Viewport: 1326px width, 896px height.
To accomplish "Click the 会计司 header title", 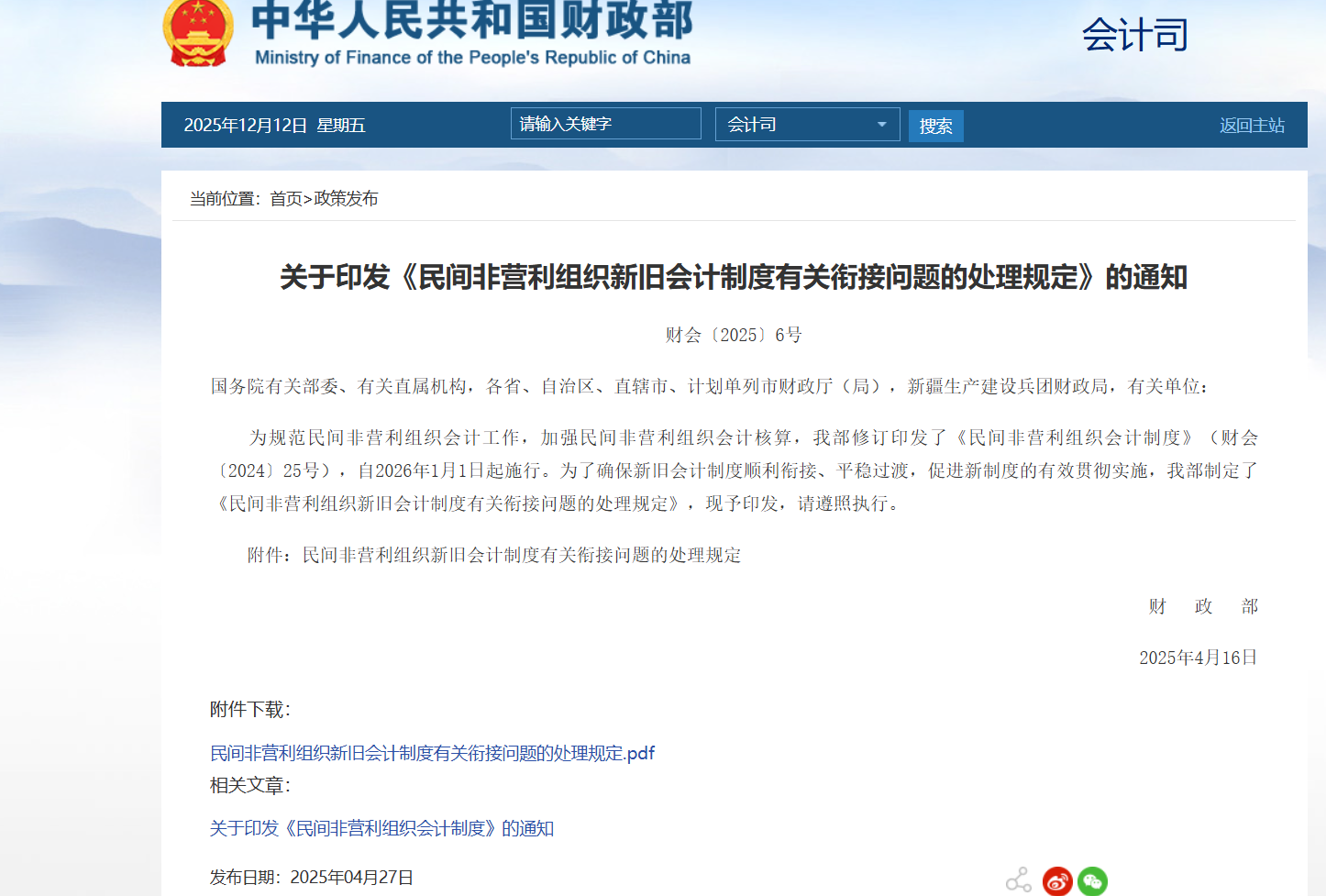I will tap(1135, 35).
